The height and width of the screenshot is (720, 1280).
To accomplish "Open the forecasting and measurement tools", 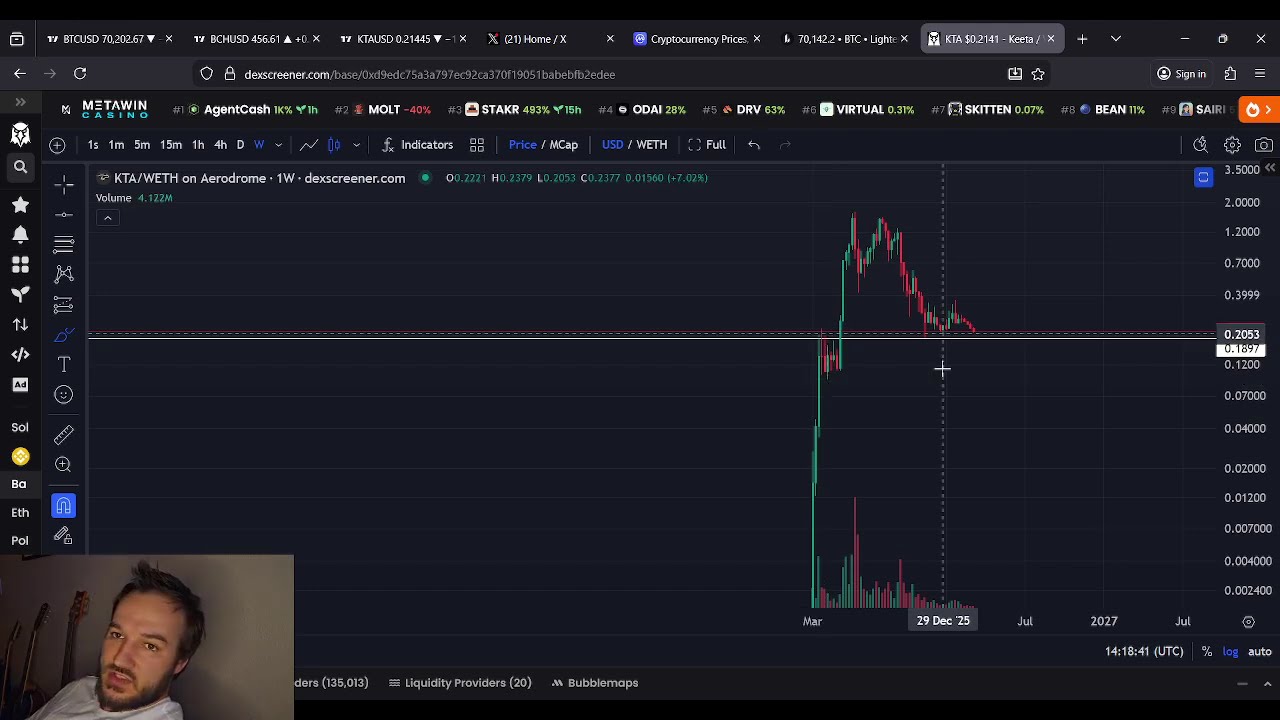I will coord(64,305).
